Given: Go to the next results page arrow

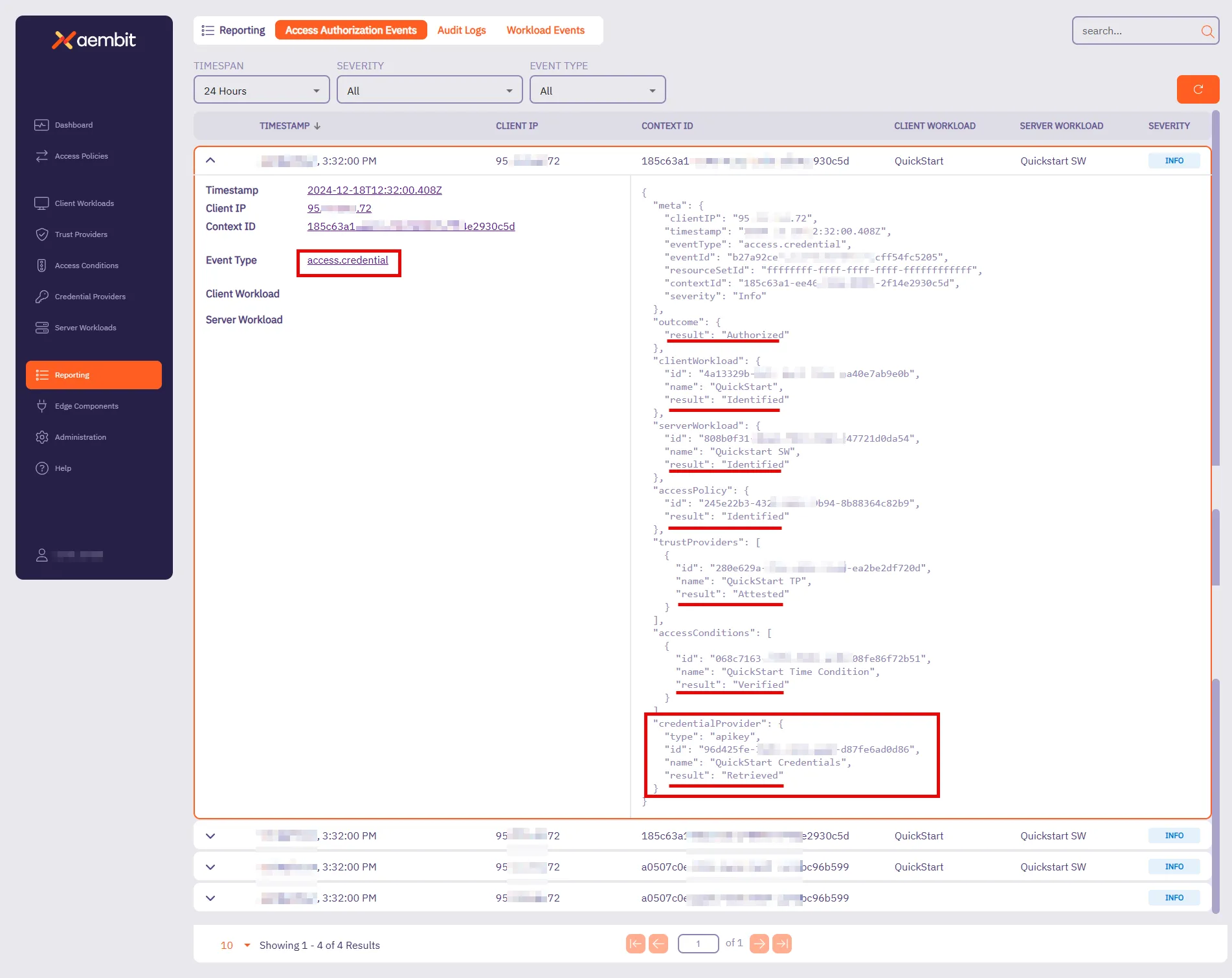Looking at the screenshot, I should click(759, 944).
